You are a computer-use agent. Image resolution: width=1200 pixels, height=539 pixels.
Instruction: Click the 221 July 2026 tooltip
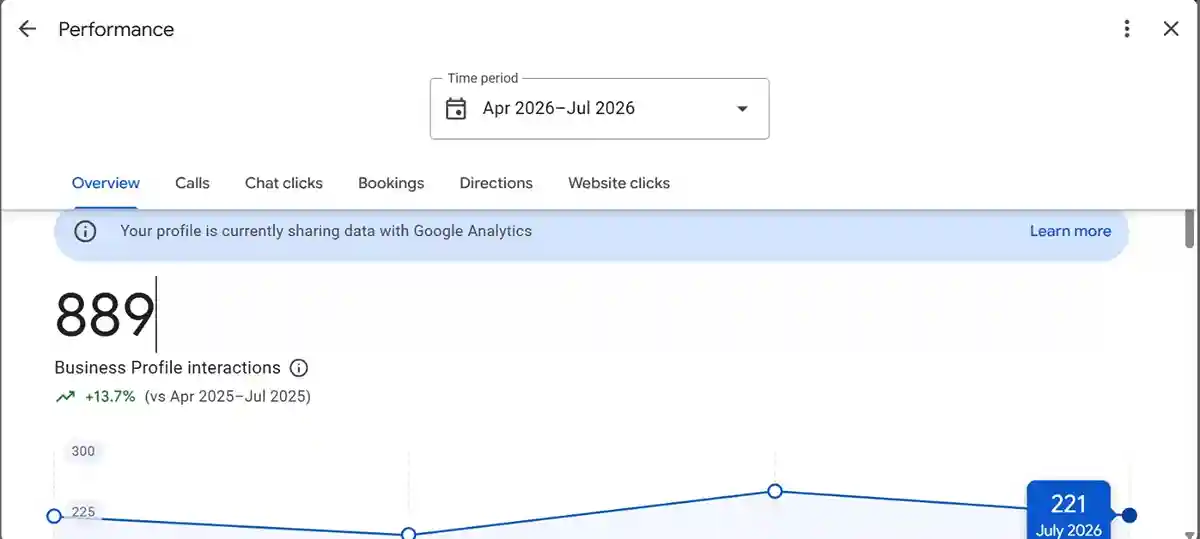(1068, 510)
